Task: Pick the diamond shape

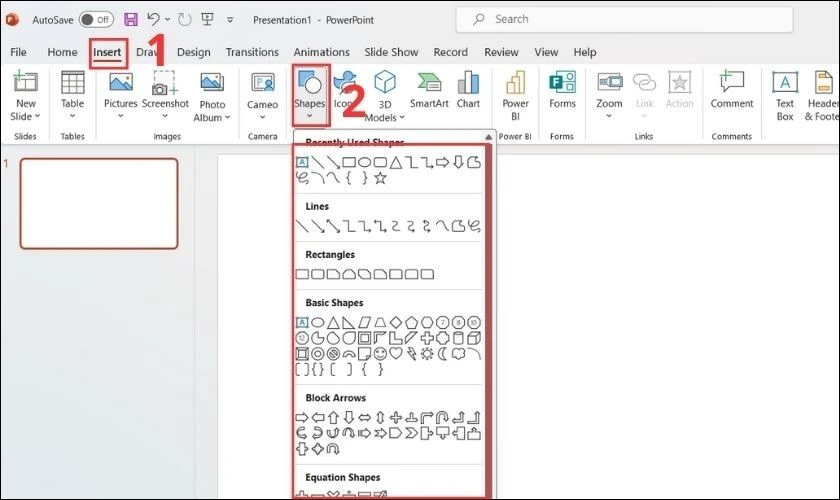Action: point(395,322)
